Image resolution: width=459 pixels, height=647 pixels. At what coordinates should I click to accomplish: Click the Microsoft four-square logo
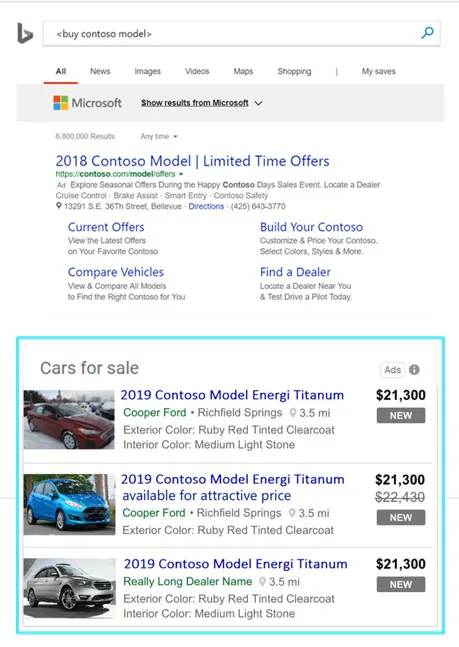61,103
